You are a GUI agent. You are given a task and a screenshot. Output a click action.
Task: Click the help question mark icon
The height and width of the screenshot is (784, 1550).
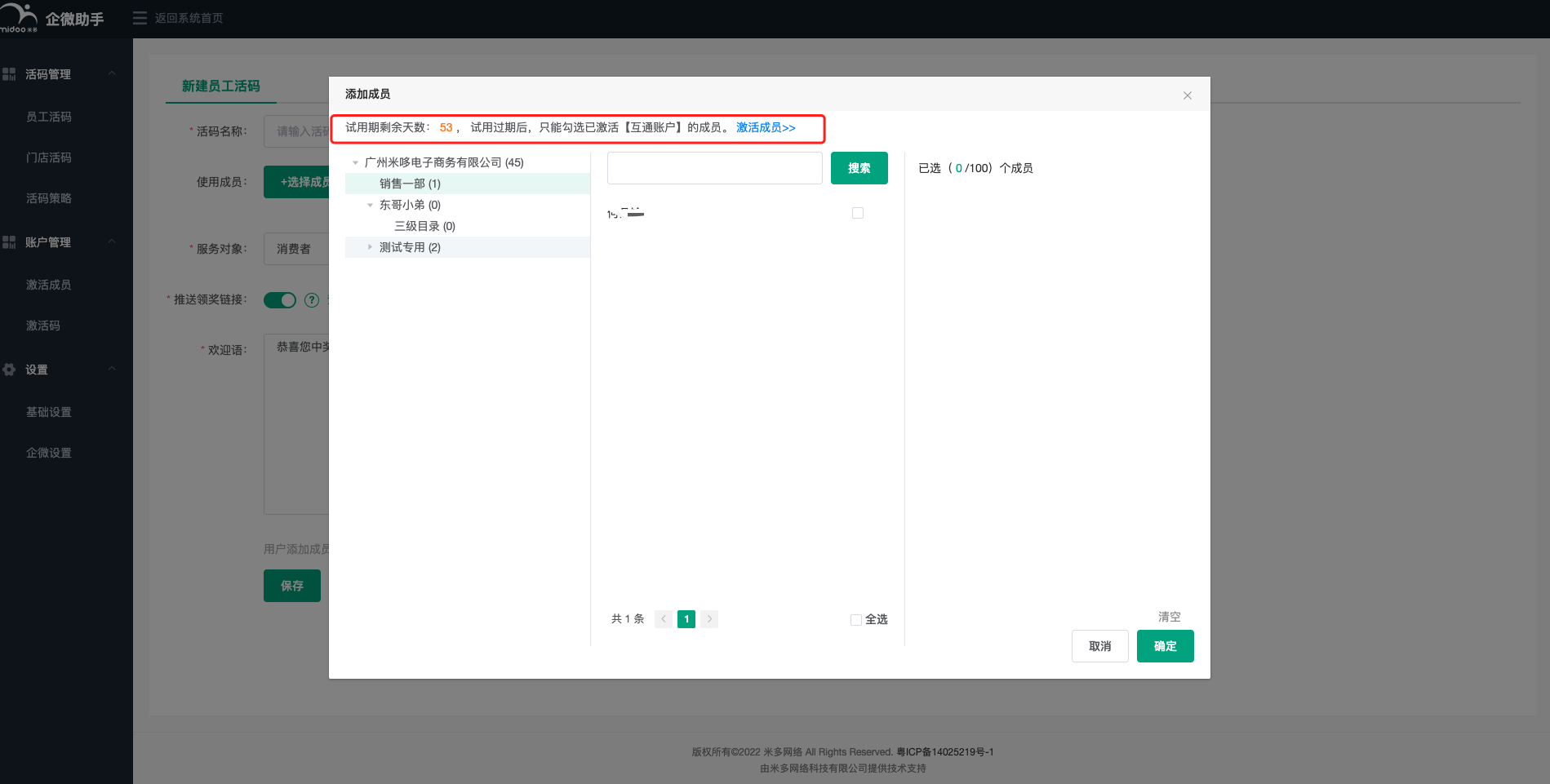(312, 300)
